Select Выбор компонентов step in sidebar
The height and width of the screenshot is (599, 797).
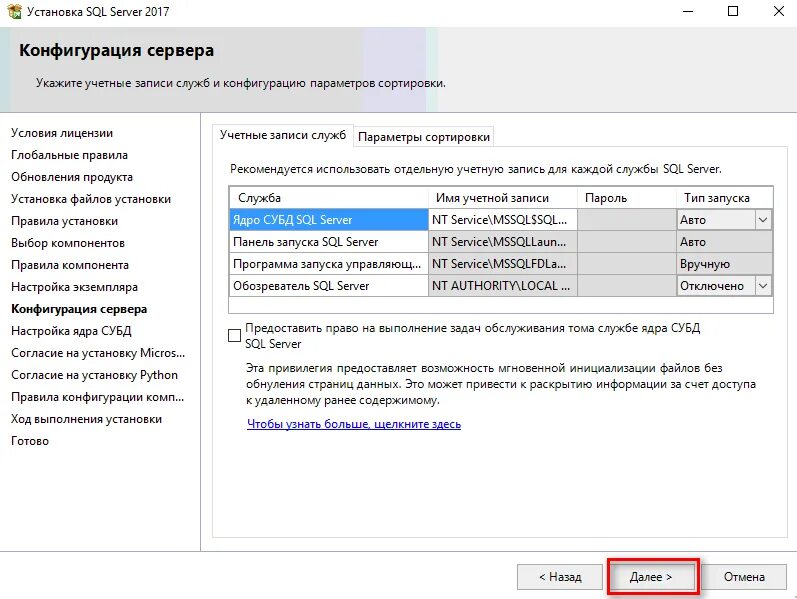click(68, 243)
